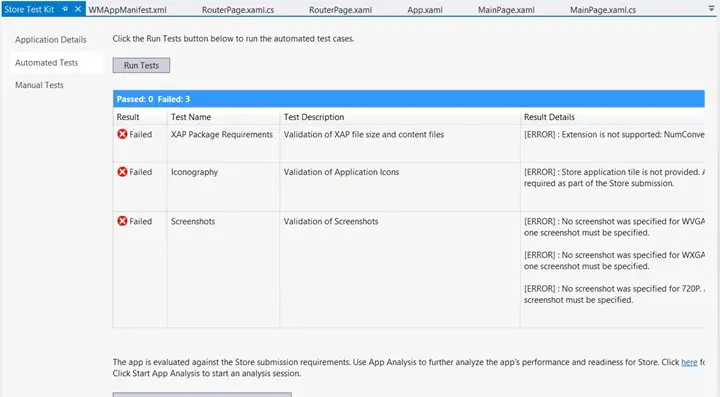Click 'Validation of XAP file size and content files'
720x397 pixels.
point(364,134)
